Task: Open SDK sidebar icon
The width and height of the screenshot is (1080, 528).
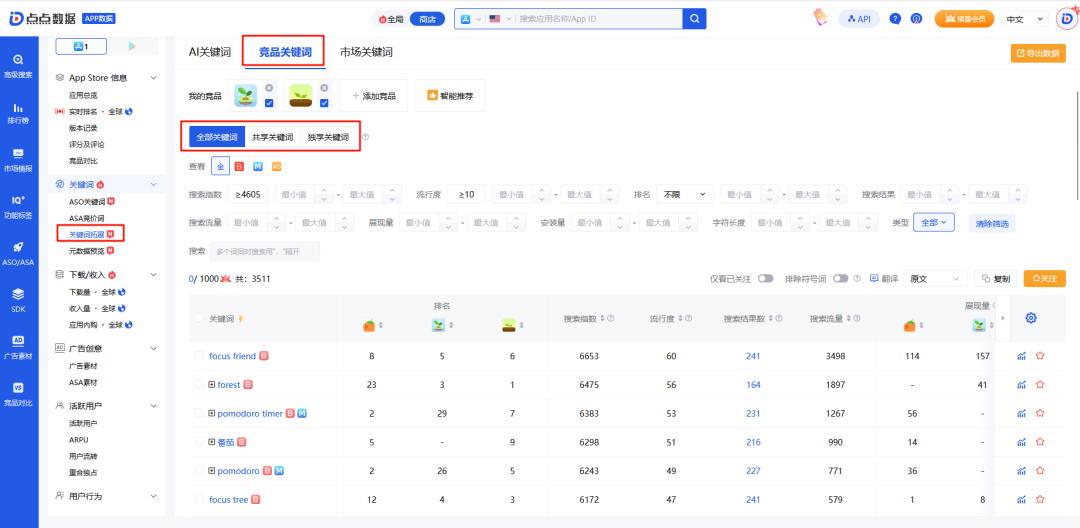Action: click(19, 300)
